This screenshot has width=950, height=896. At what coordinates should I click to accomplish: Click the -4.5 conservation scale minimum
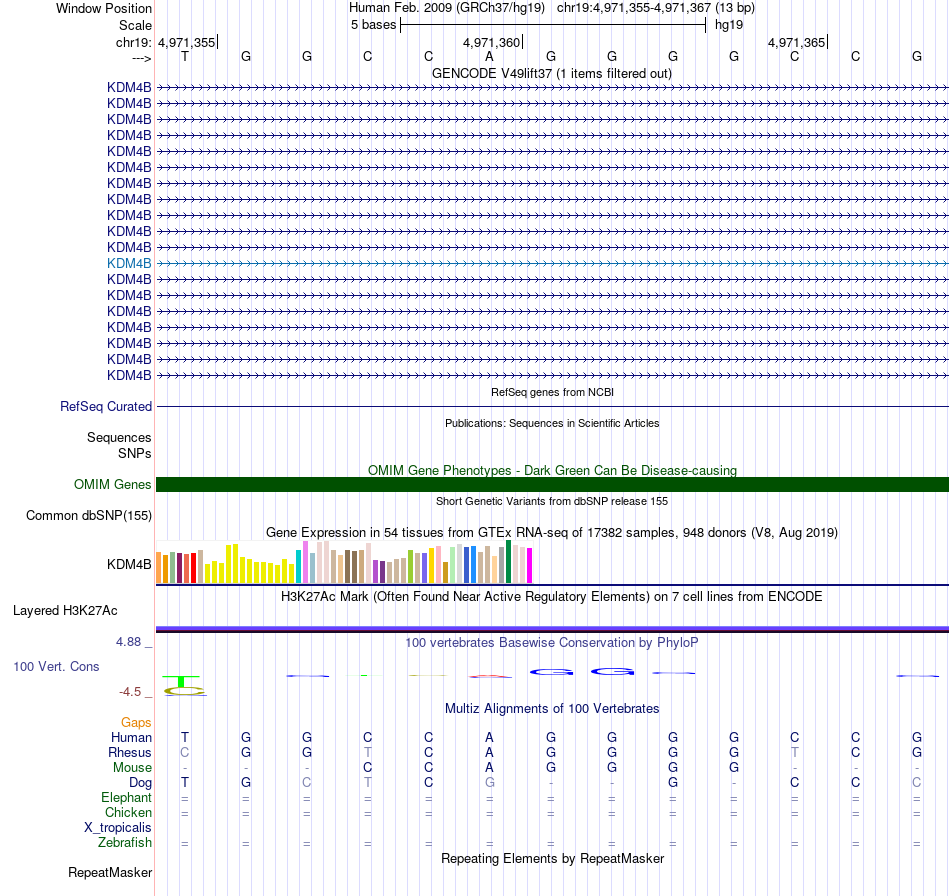(130, 692)
